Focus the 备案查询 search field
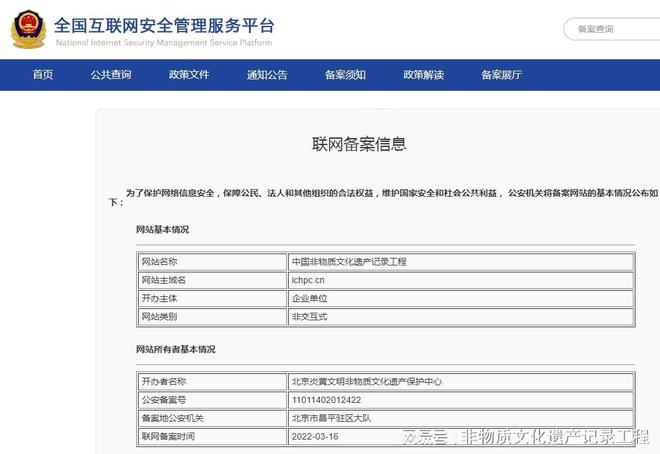 612,29
